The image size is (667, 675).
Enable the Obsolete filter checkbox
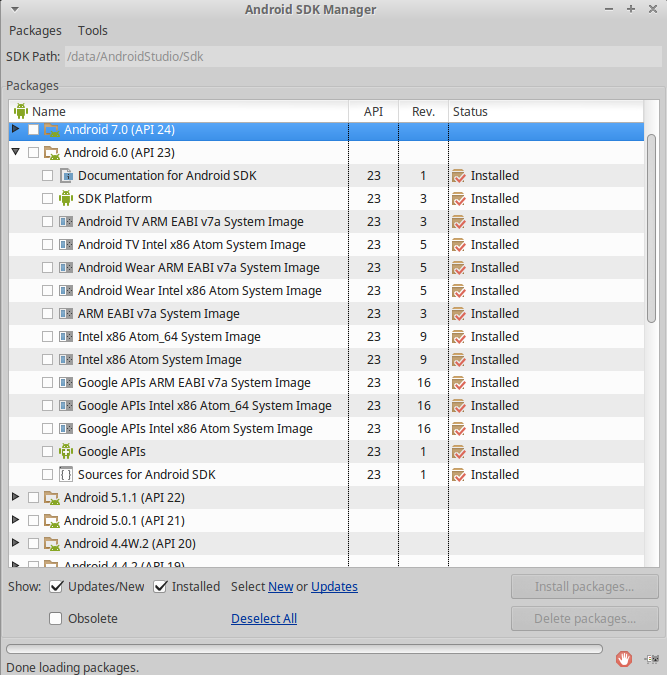[55, 619]
